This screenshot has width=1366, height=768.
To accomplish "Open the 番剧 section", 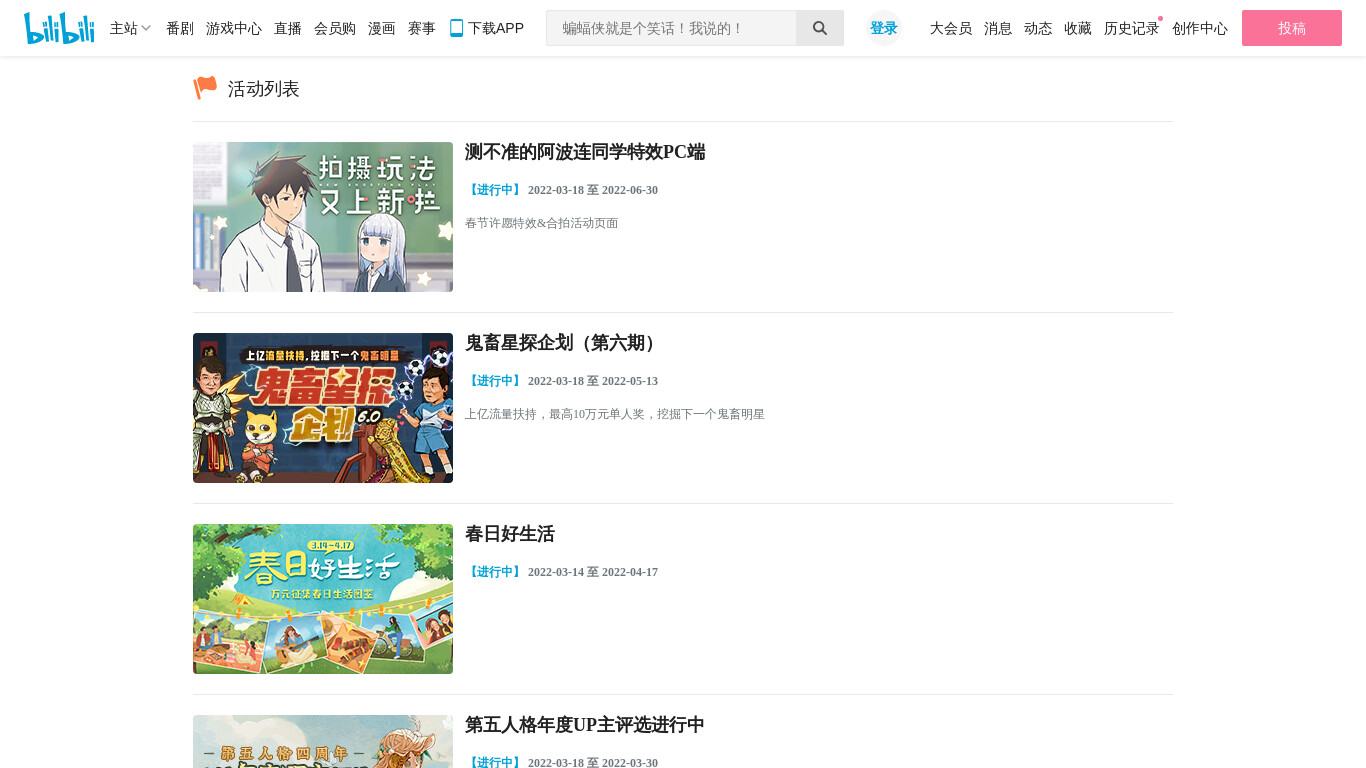I will [x=180, y=28].
